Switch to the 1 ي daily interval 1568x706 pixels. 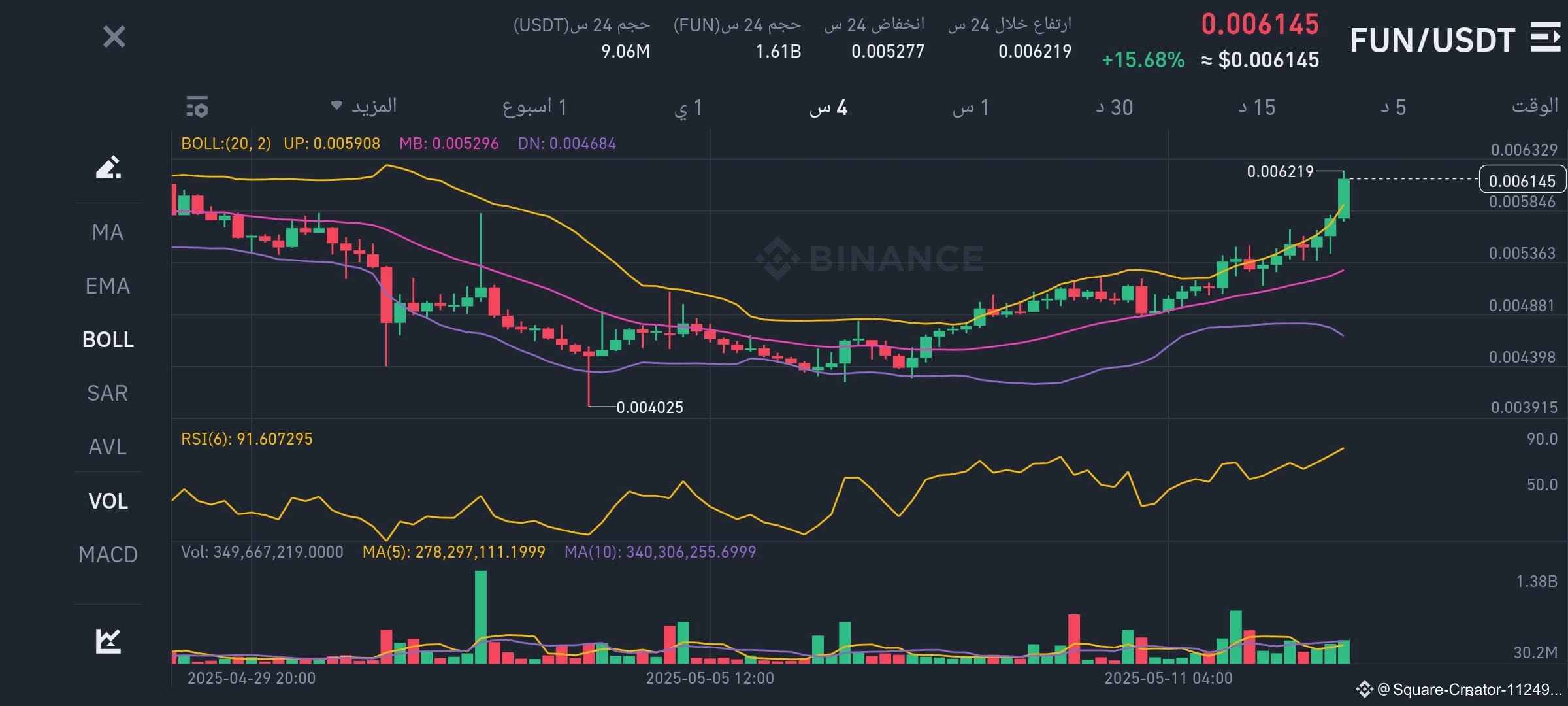tap(688, 108)
